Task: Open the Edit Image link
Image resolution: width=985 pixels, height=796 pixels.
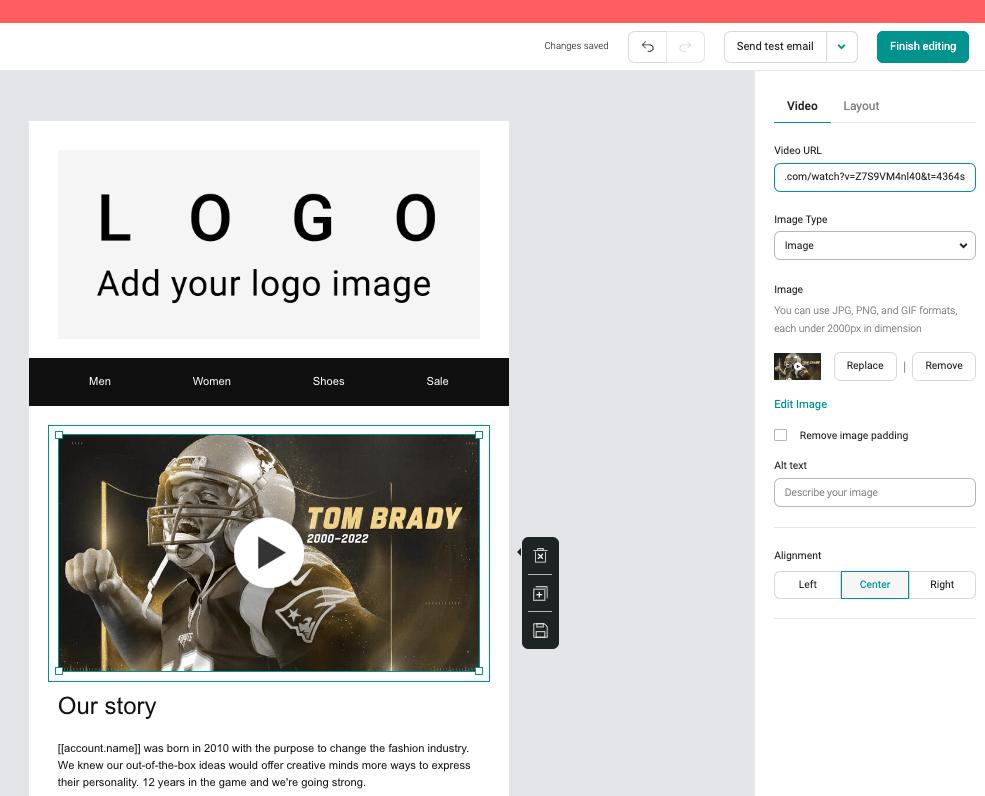Action: tap(800, 404)
